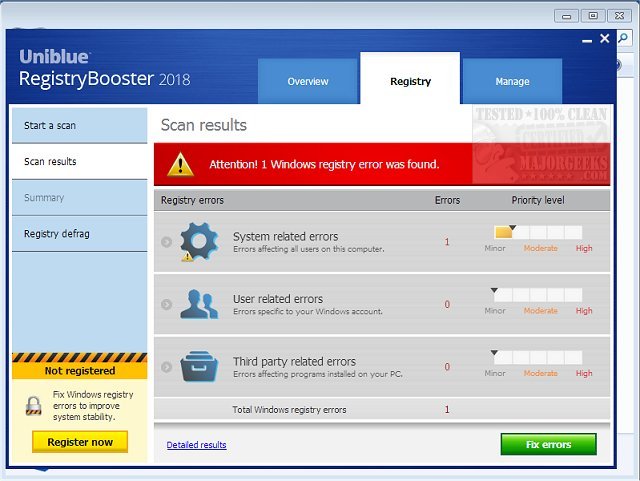
Task: Click the yellow warning triangle in the red banner
Action: click(x=180, y=165)
